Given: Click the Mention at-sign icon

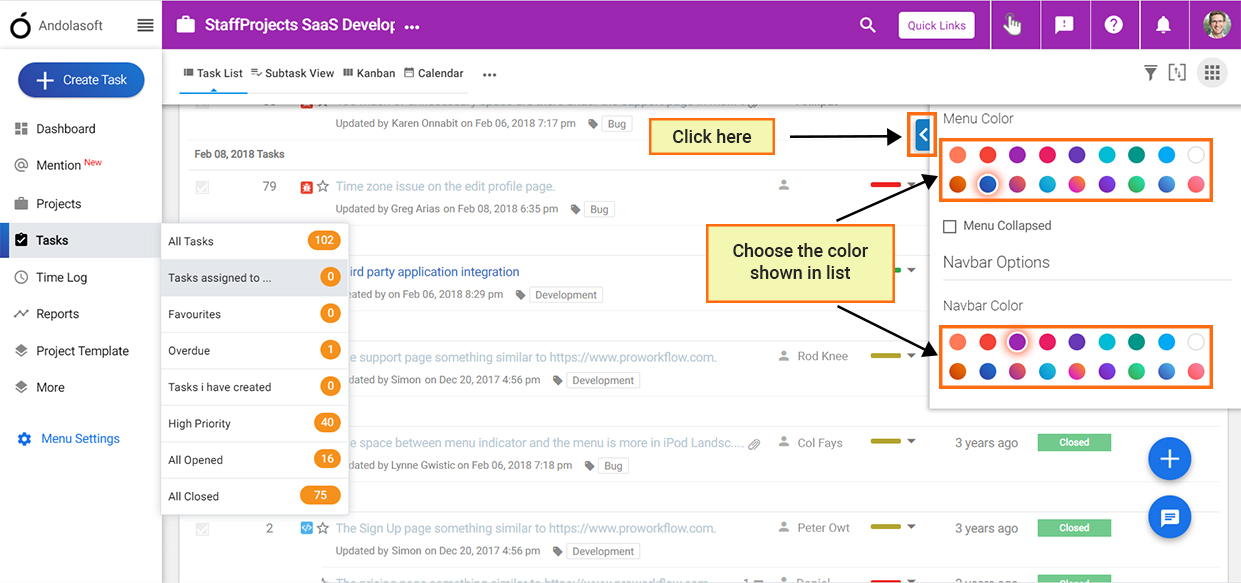Looking at the screenshot, I should coord(21,165).
